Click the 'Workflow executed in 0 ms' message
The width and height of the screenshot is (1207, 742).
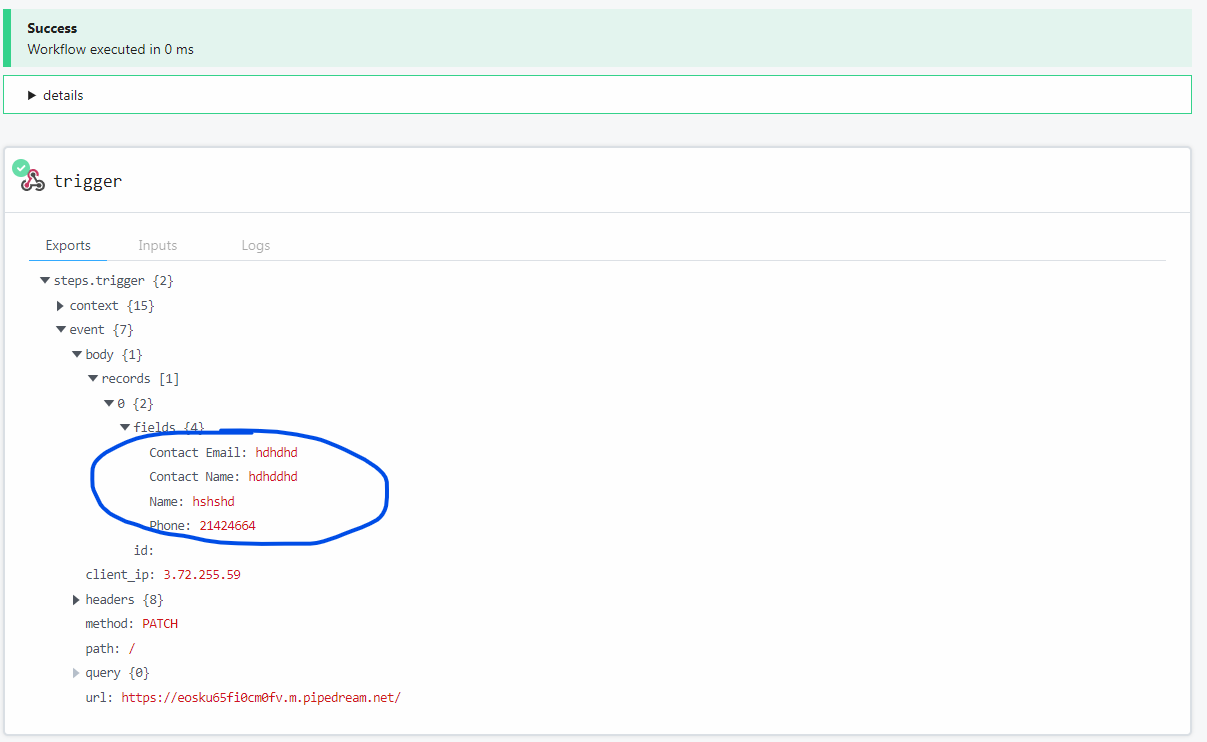point(111,49)
